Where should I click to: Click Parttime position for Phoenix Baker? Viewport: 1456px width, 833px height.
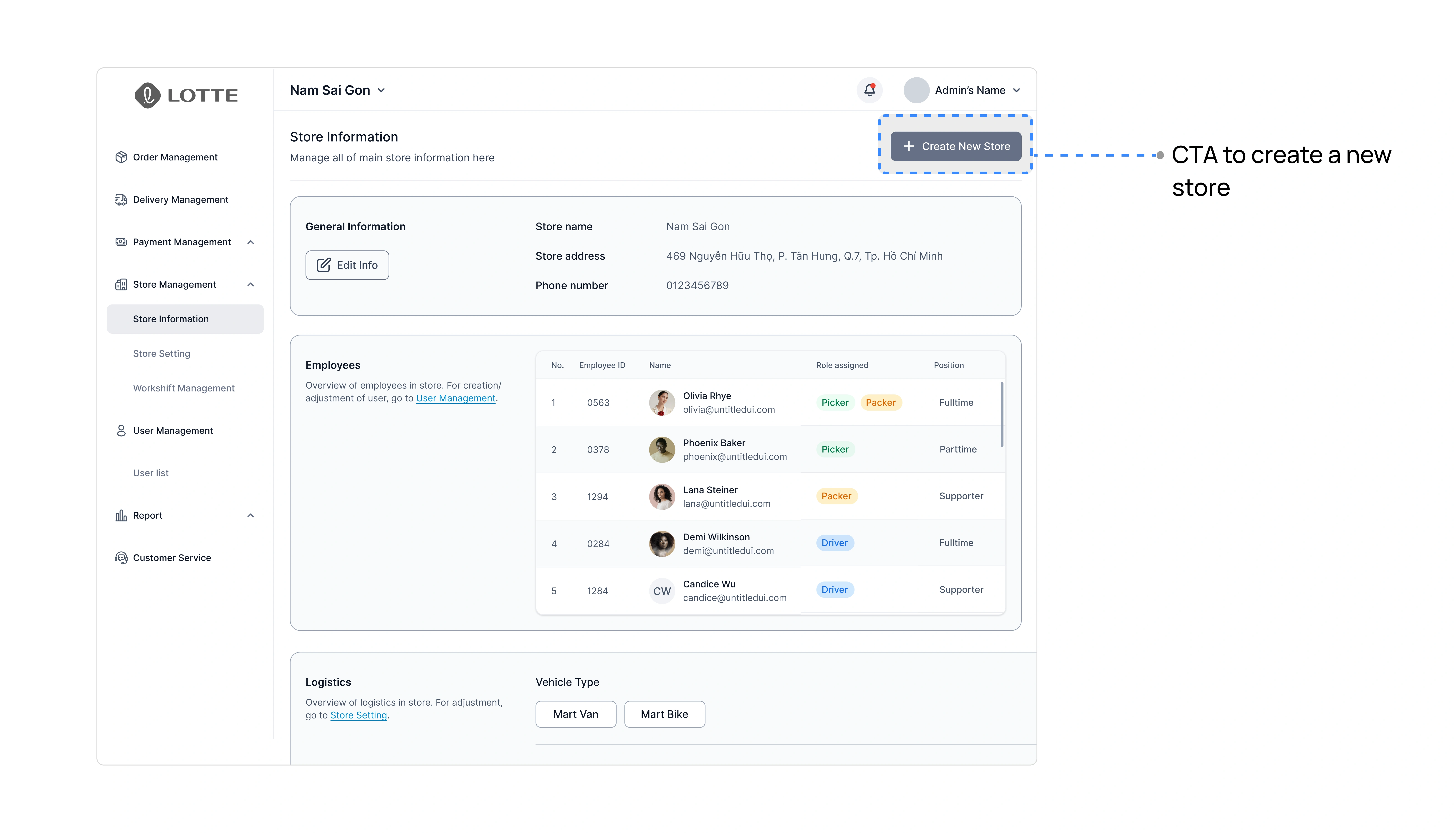point(958,450)
